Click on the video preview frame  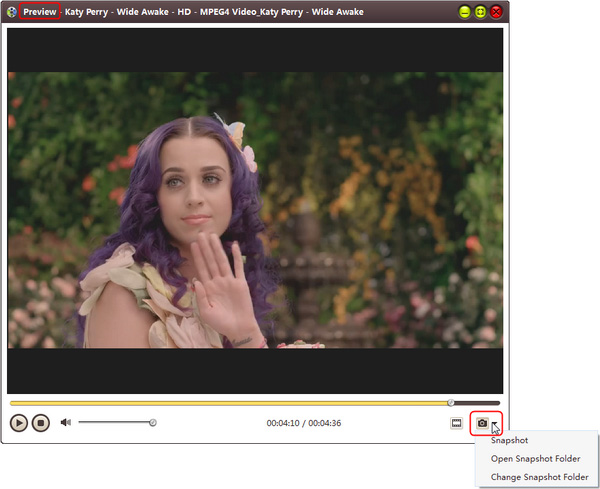click(254, 210)
